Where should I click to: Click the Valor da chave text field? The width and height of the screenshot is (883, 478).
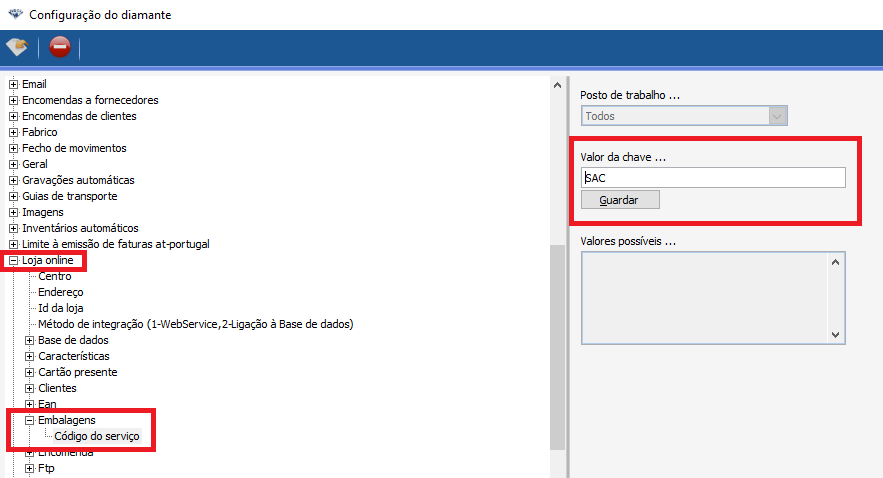(x=714, y=177)
